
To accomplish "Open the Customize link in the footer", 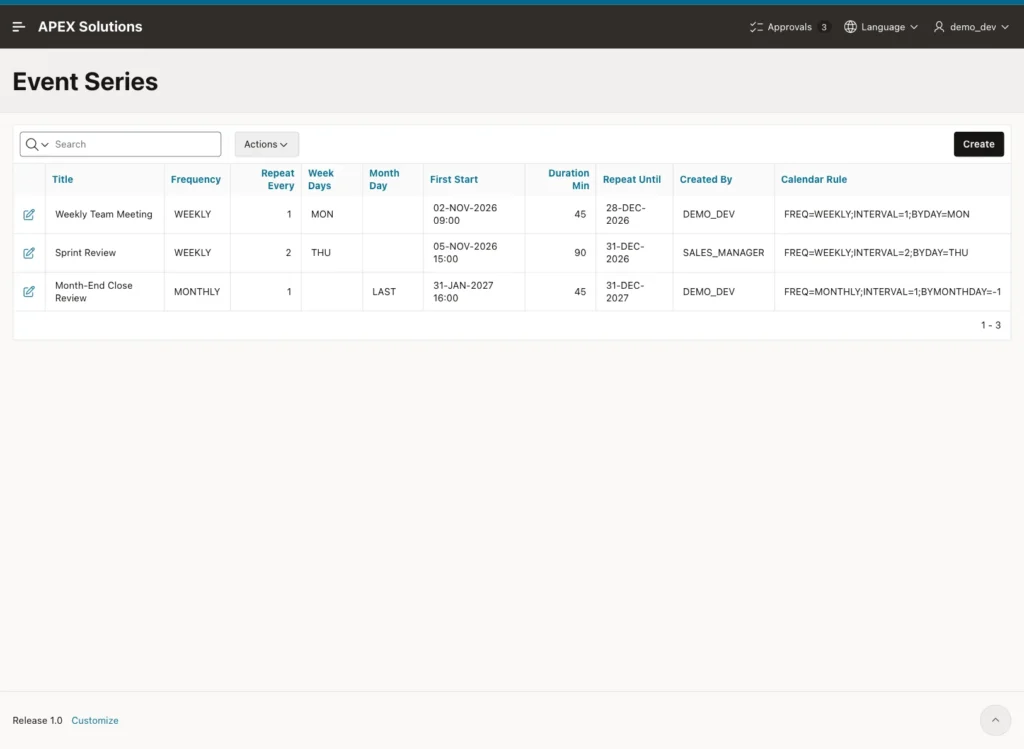I will pyautogui.click(x=95, y=720).
